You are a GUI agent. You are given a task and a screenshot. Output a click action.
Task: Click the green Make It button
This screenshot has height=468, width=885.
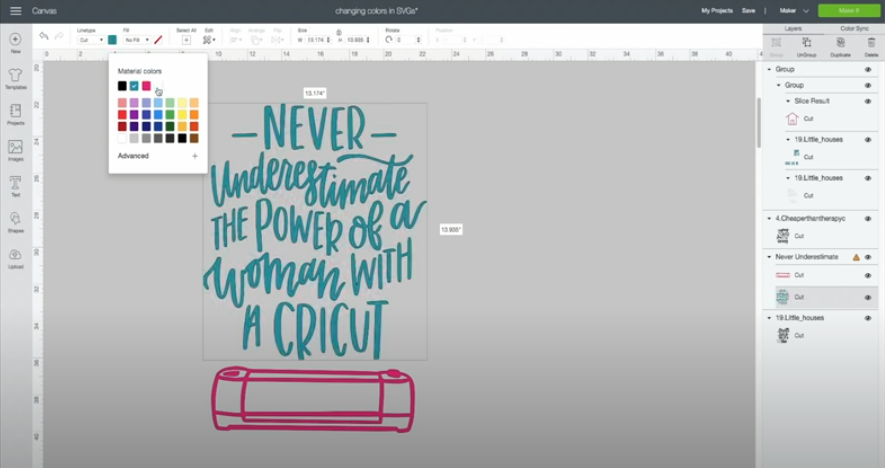(849, 11)
